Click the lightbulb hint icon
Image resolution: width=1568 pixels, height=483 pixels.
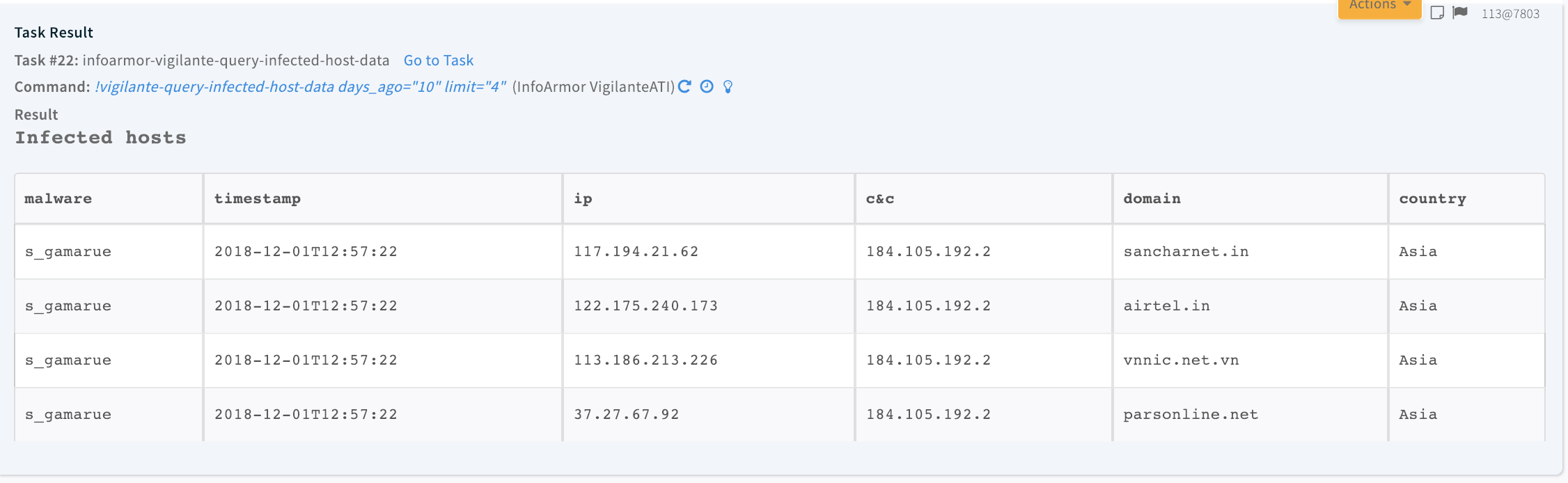click(728, 87)
